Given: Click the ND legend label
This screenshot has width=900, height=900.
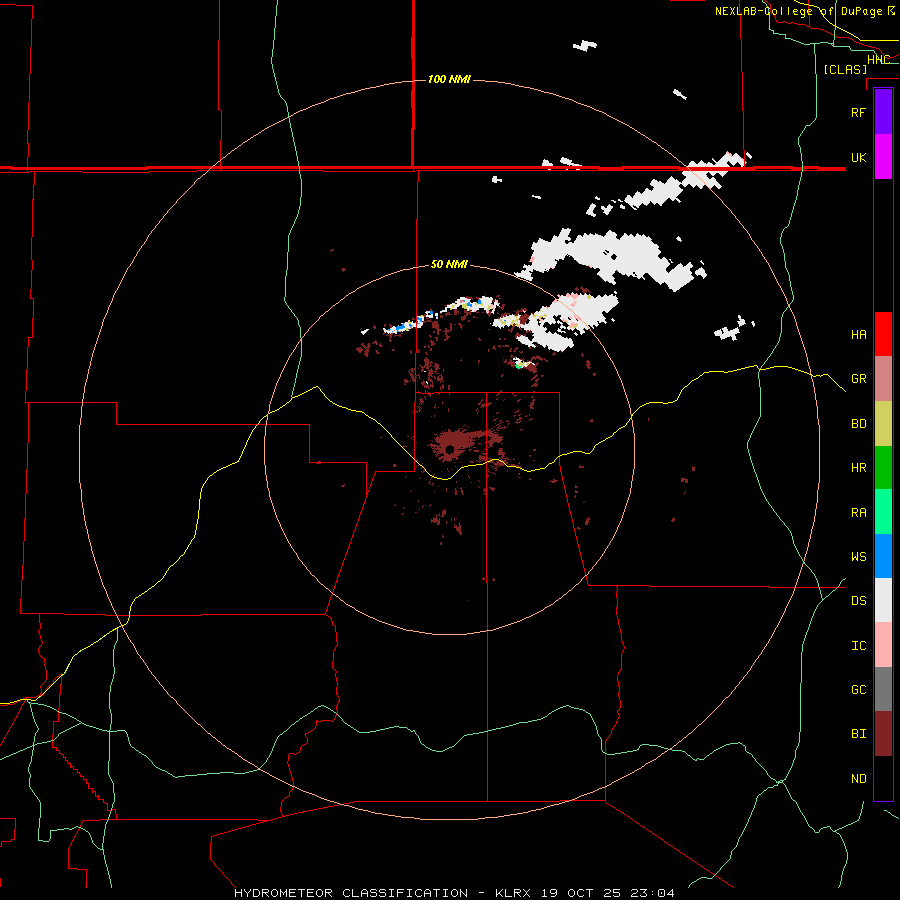Looking at the screenshot, I should tap(858, 779).
